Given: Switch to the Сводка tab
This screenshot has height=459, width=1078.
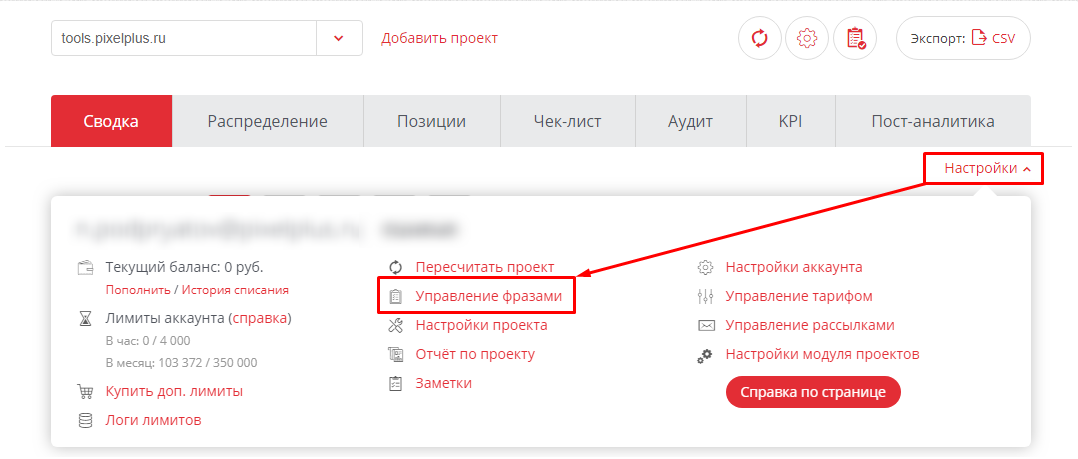Looking at the screenshot, I should point(111,122).
